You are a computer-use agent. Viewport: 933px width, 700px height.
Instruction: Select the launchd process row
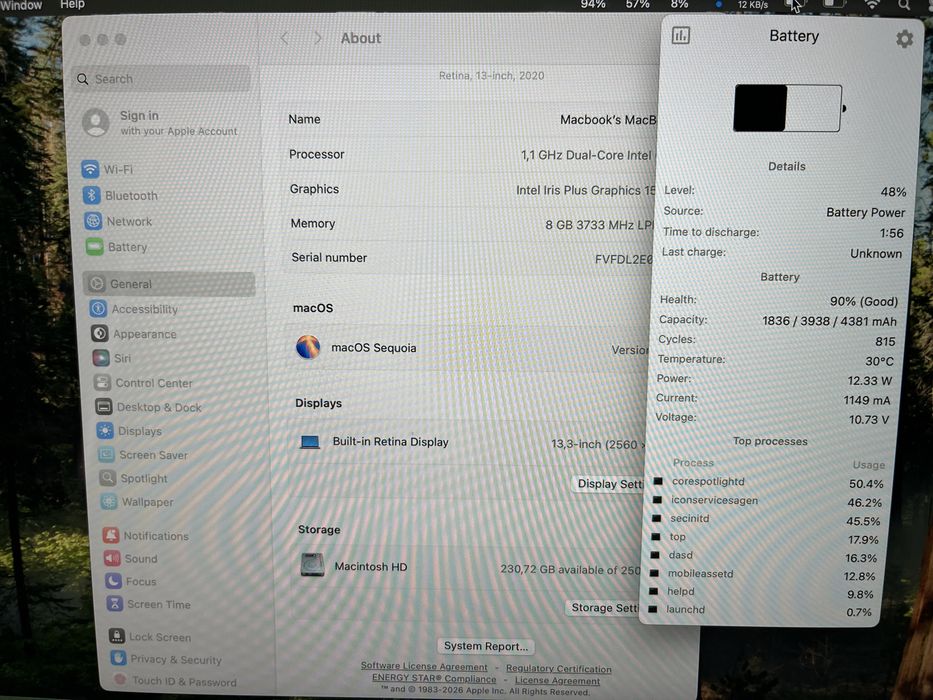pos(760,611)
